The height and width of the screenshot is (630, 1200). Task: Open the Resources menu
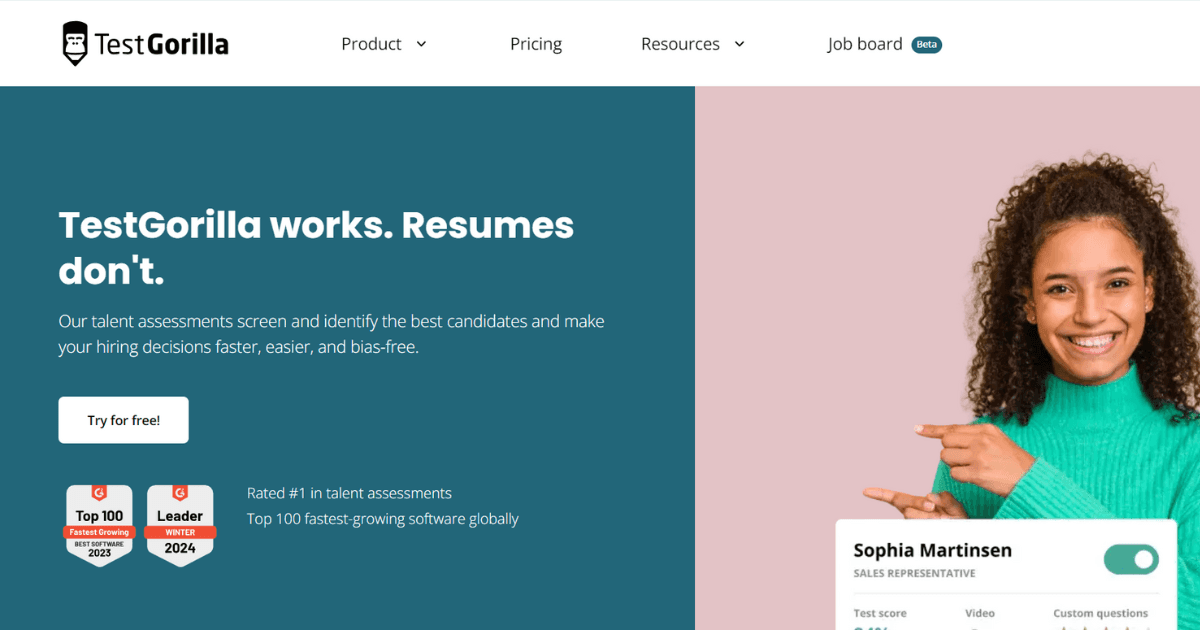680,44
